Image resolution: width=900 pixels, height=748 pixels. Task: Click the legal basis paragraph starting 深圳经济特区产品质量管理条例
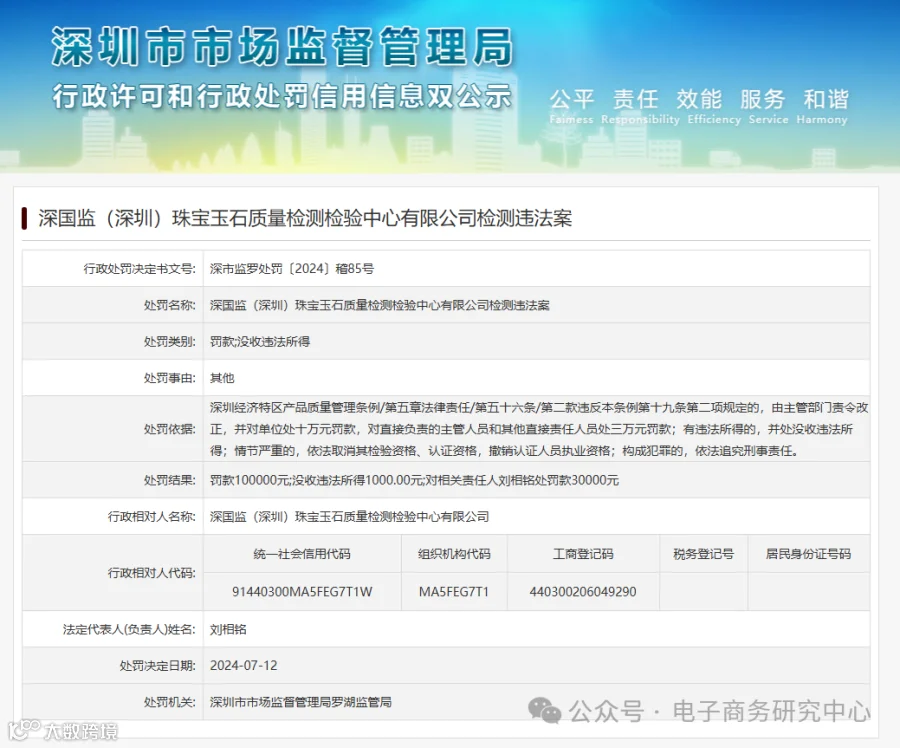pos(539,429)
